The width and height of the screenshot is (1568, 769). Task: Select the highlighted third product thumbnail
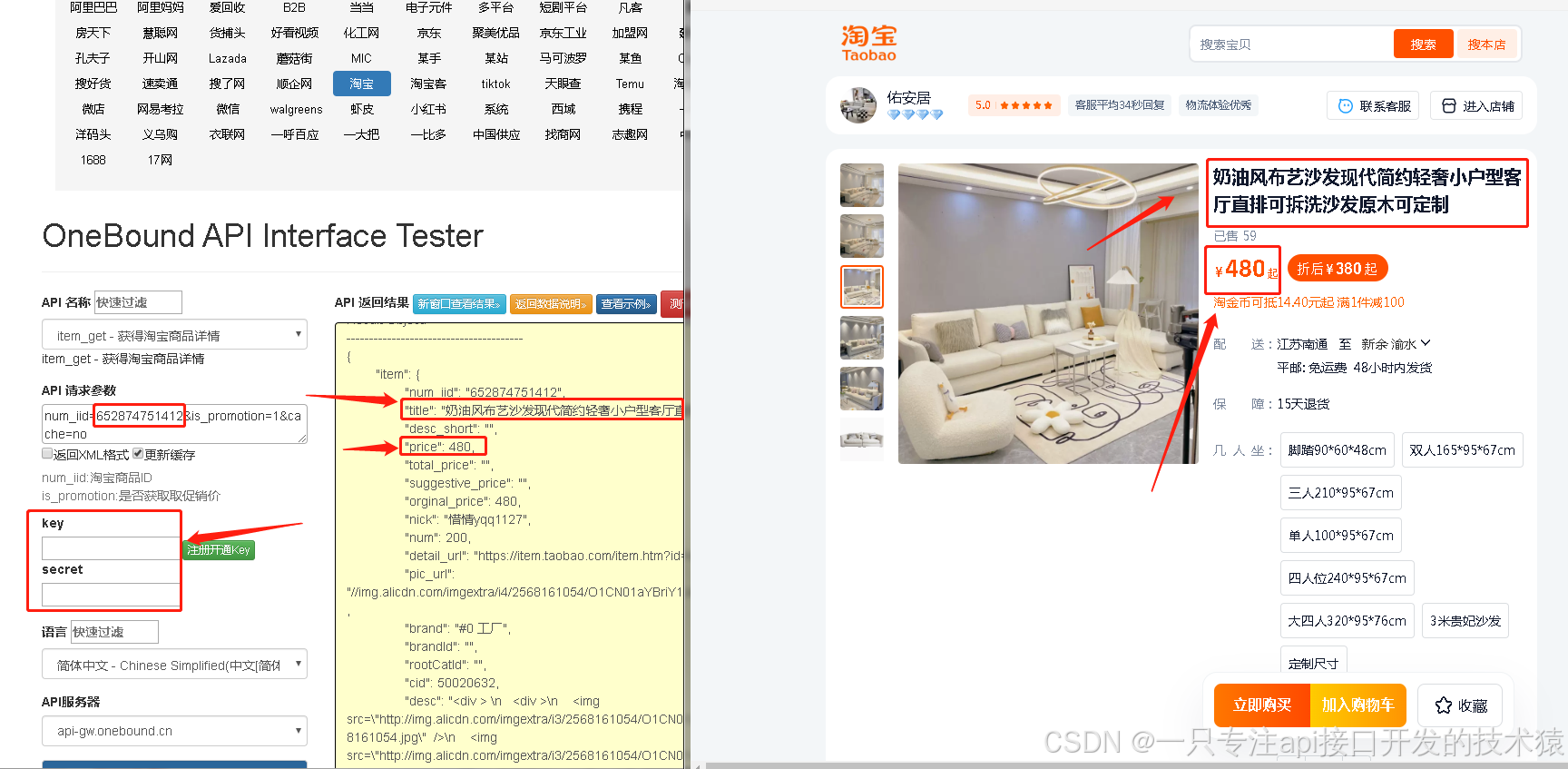click(862, 287)
